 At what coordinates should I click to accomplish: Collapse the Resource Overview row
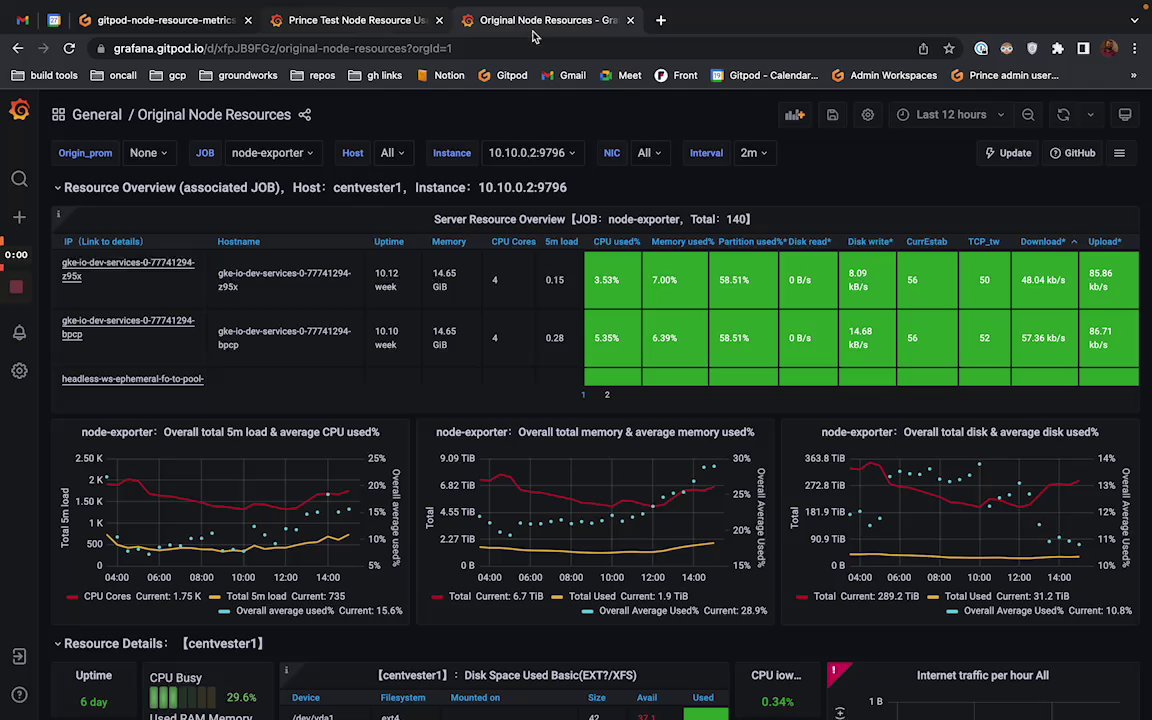click(57, 188)
